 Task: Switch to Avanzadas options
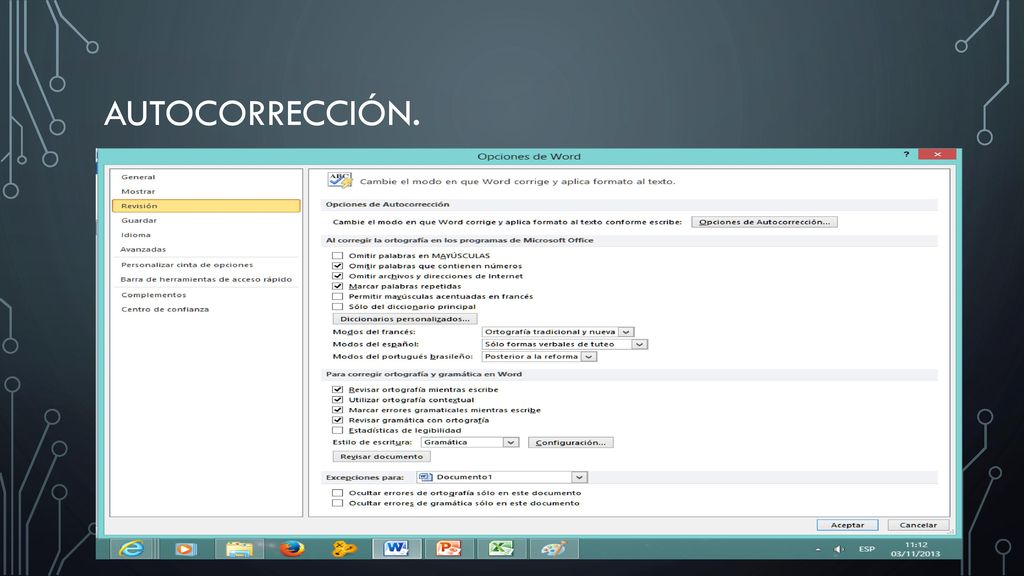(x=143, y=249)
